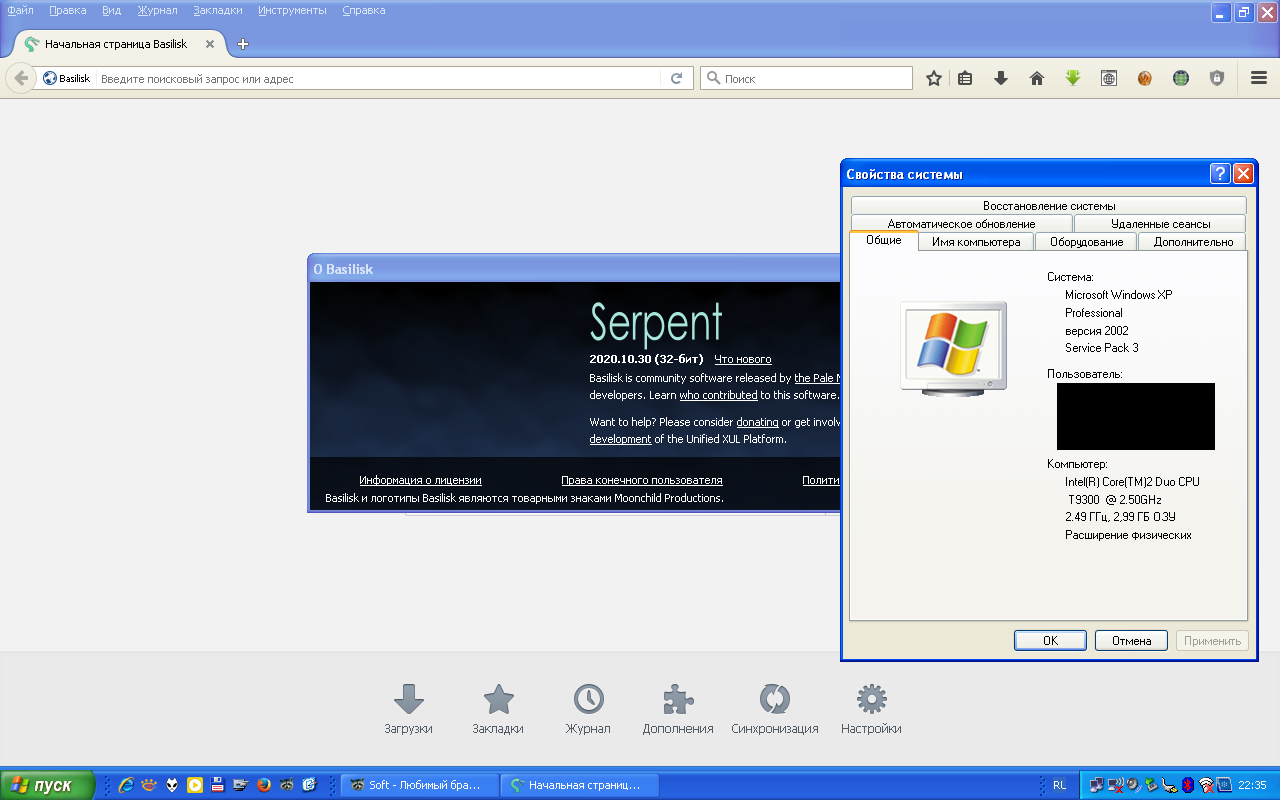Switch to Оборудование tab

pos(1087,242)
